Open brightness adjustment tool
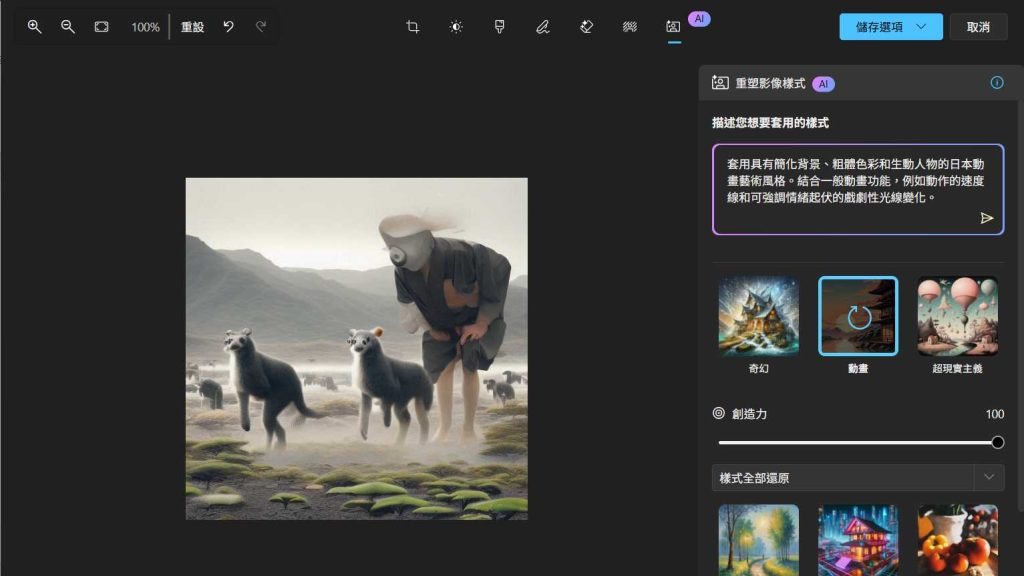Viewport: 1024px width, 576px height. [456, 27]
